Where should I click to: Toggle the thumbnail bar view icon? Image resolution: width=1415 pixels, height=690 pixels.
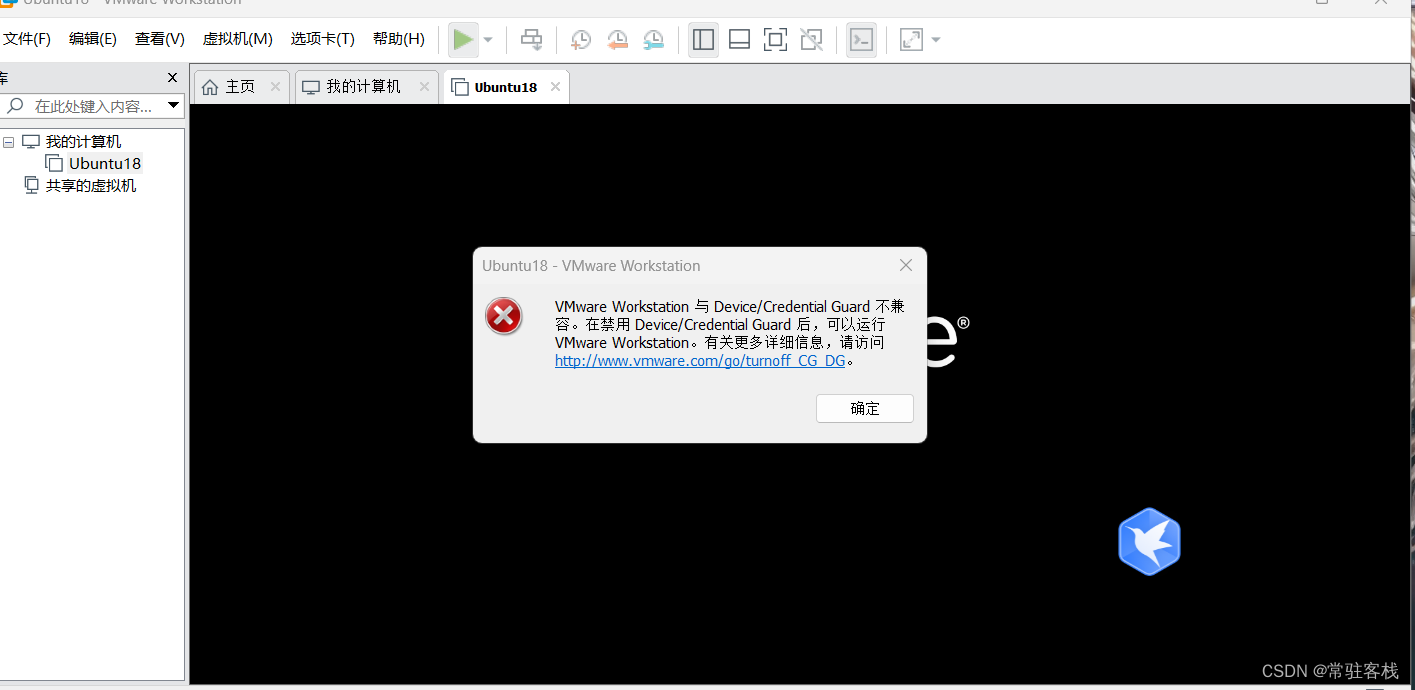(x=739, y=40)
